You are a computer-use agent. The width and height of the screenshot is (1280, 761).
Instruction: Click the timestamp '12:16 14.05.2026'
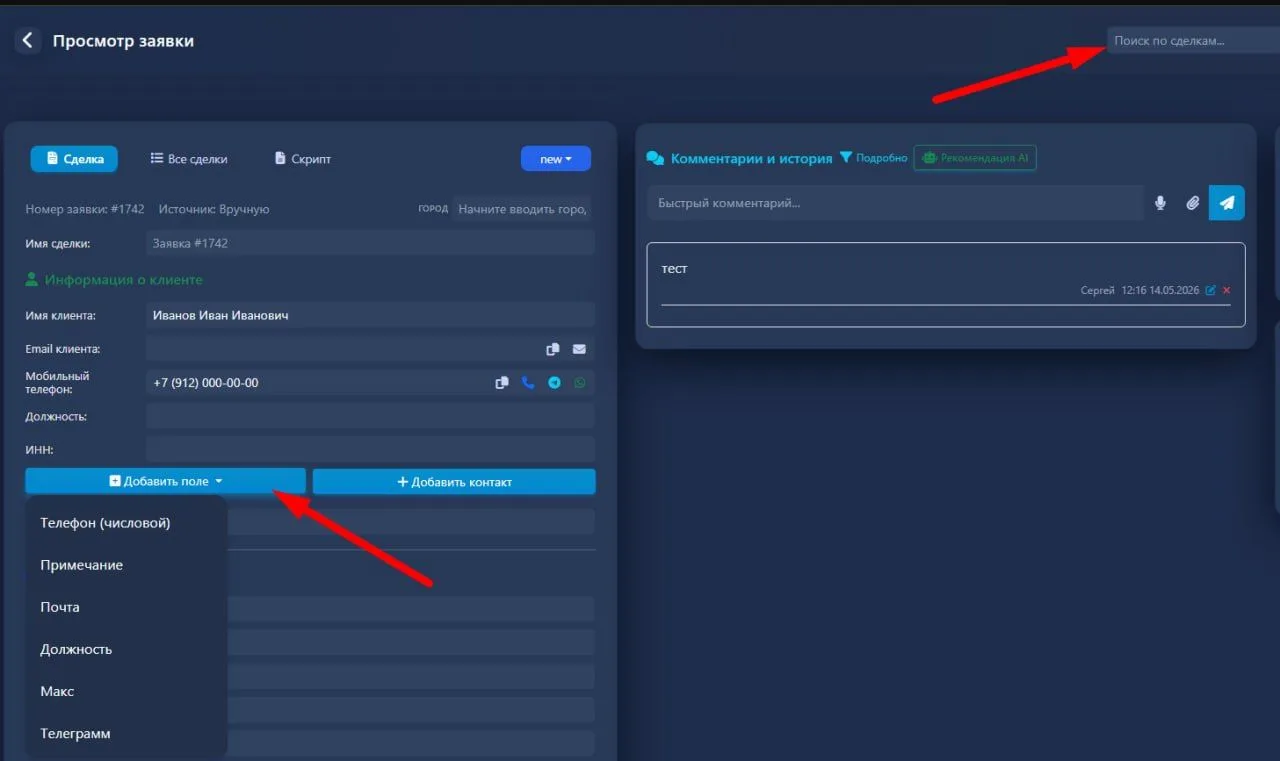click(x=1160, y=290)
